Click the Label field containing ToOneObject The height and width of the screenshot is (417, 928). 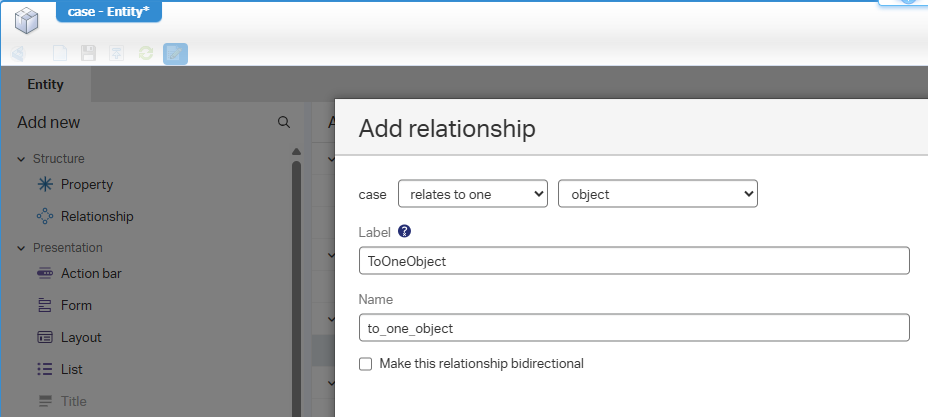pyautogui.click(x=633, y=261)
